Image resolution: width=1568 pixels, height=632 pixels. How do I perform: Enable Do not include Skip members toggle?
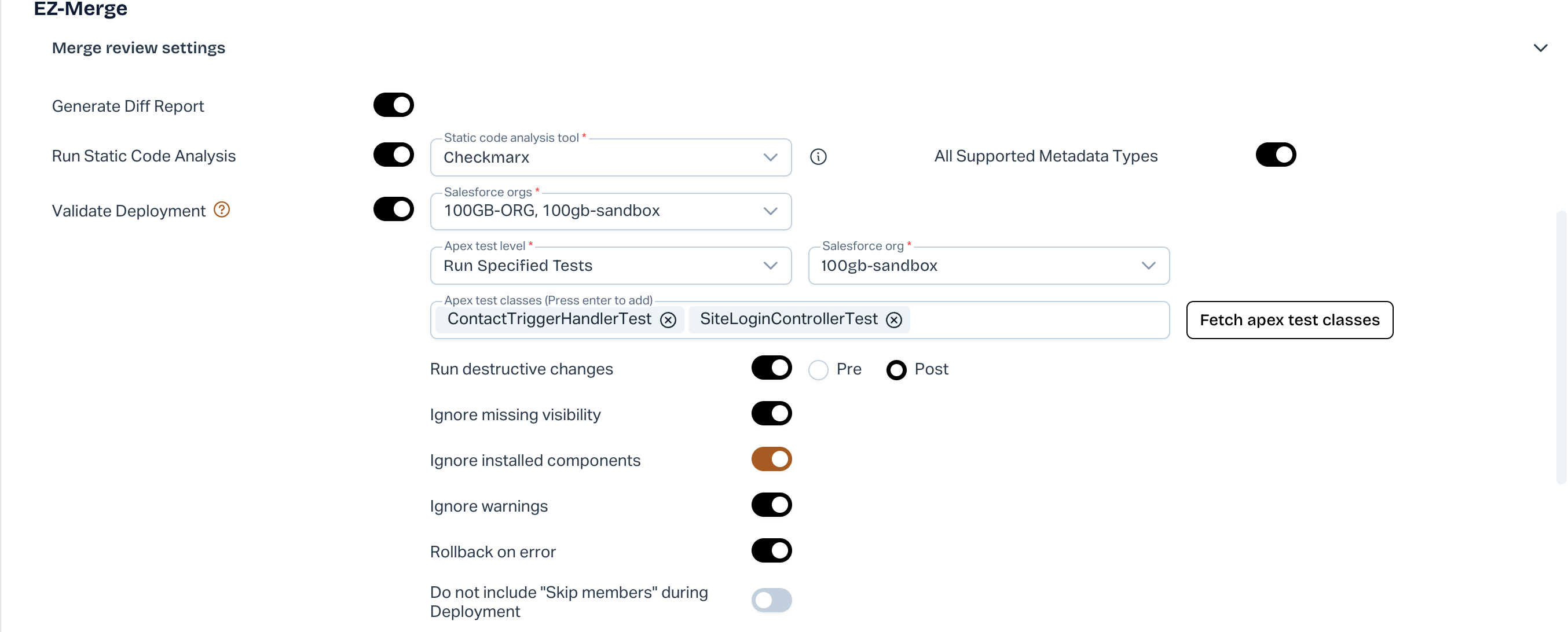(x=771, y=600)
